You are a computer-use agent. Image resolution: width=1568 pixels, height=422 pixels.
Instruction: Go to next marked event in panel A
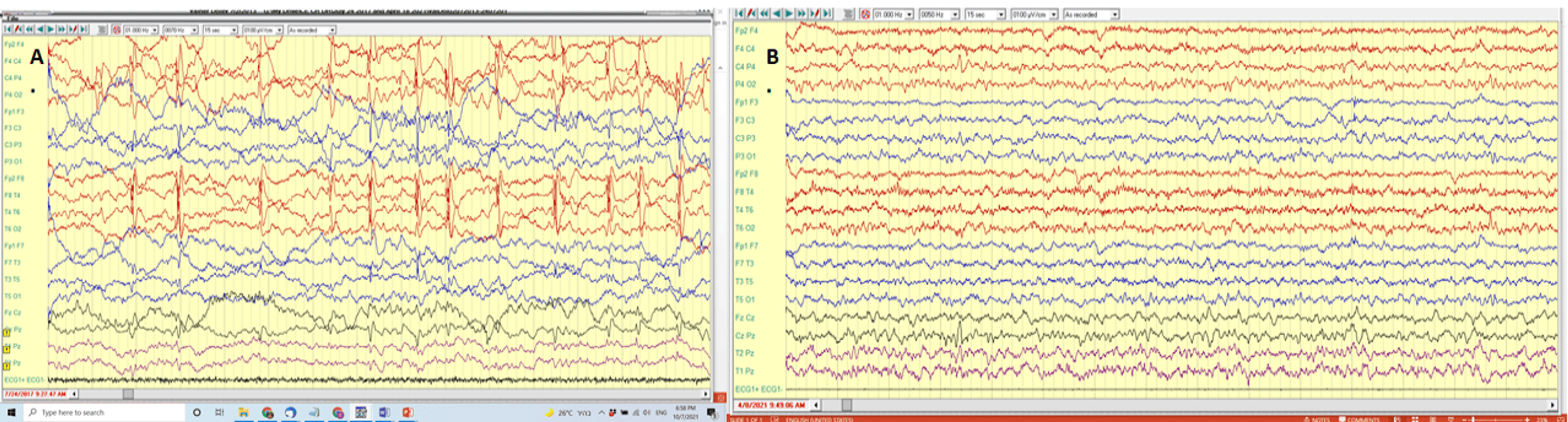tap(73, 29)
